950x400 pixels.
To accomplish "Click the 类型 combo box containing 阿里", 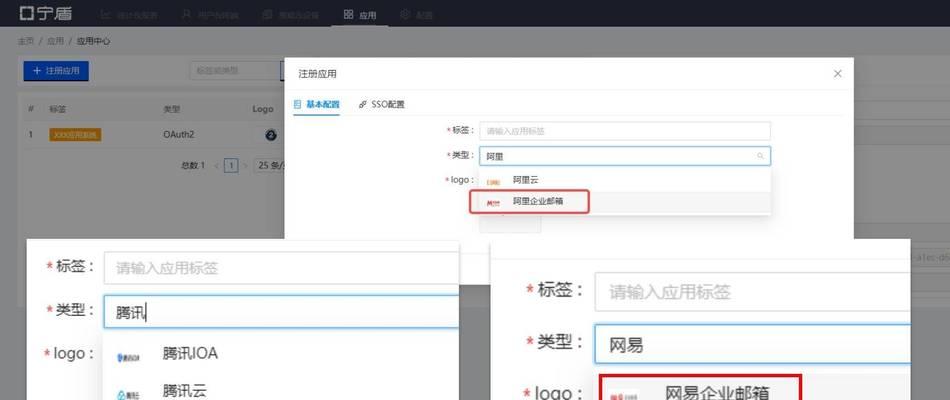I will 625,156.
